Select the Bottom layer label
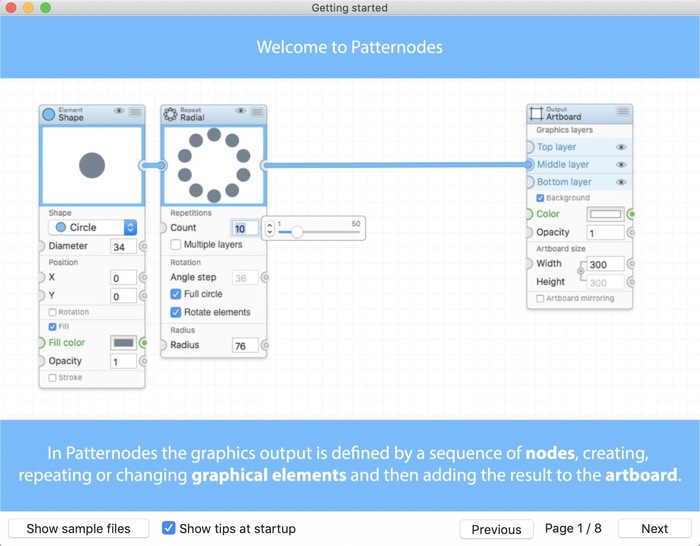Image resolution: width=700 pixels, height=546 pixels. click(564, 182)
